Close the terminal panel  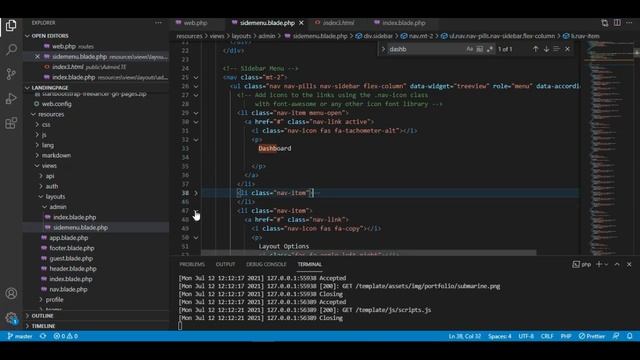(x=629, y=264)
